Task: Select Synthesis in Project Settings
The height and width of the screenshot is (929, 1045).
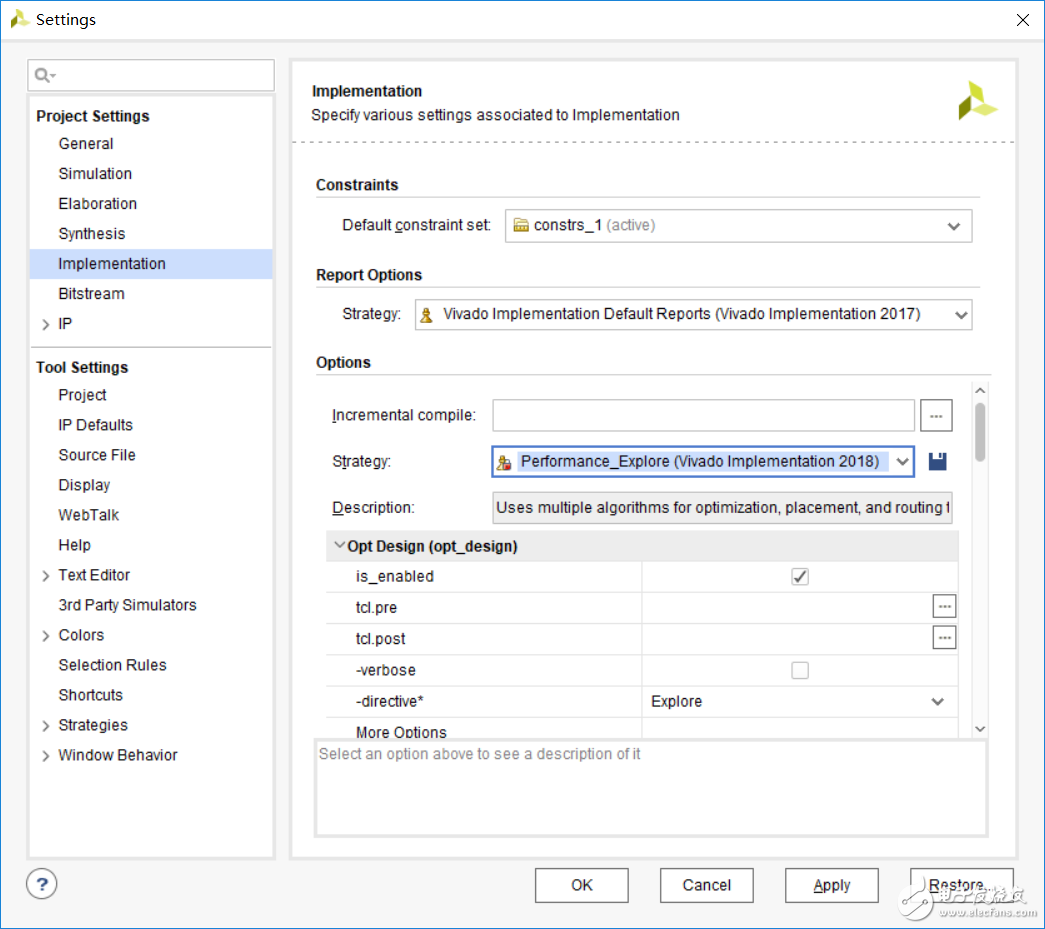Action: (92, 234)
